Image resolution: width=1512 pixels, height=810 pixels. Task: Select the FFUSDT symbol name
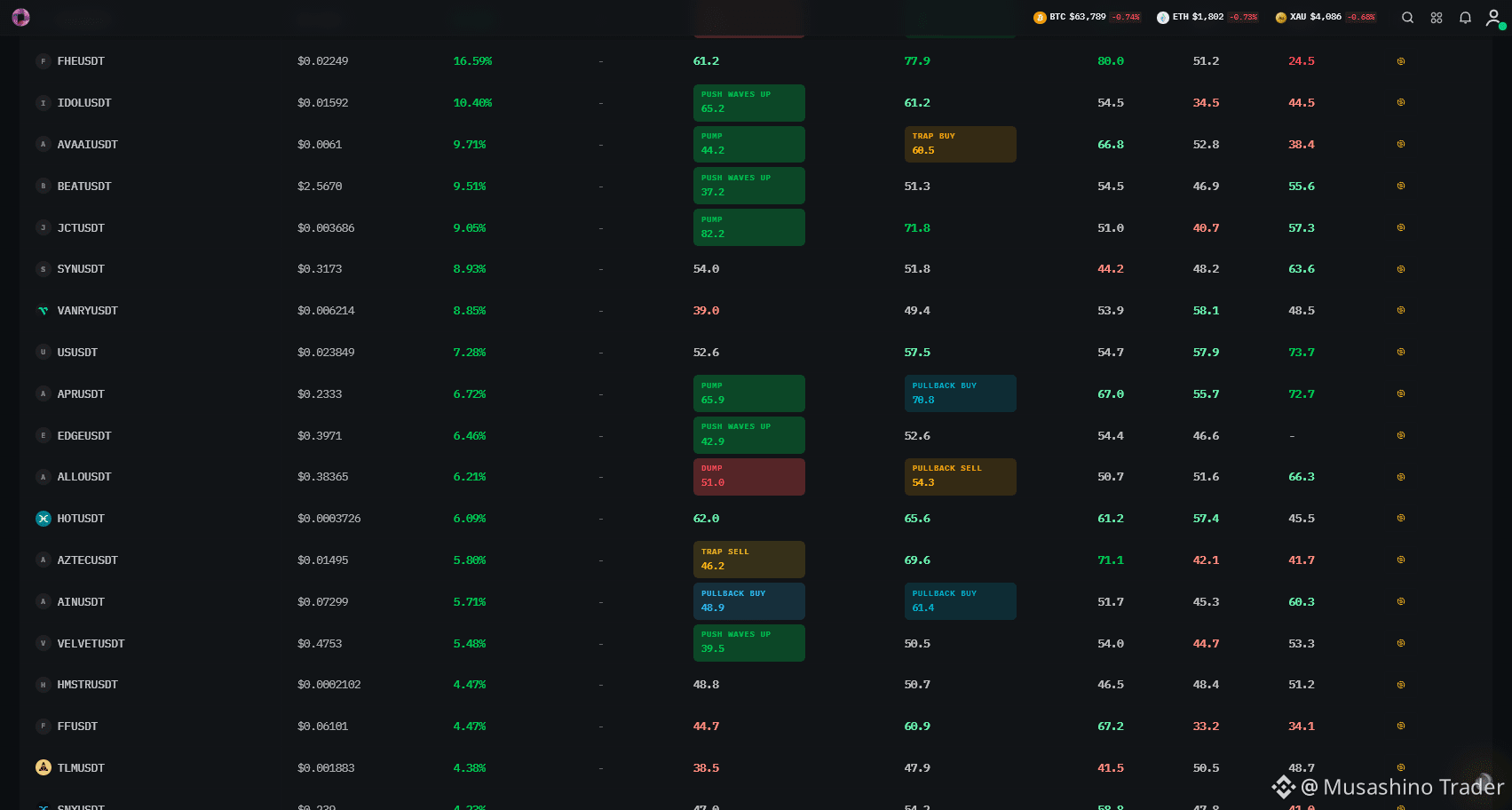[77, 727]
